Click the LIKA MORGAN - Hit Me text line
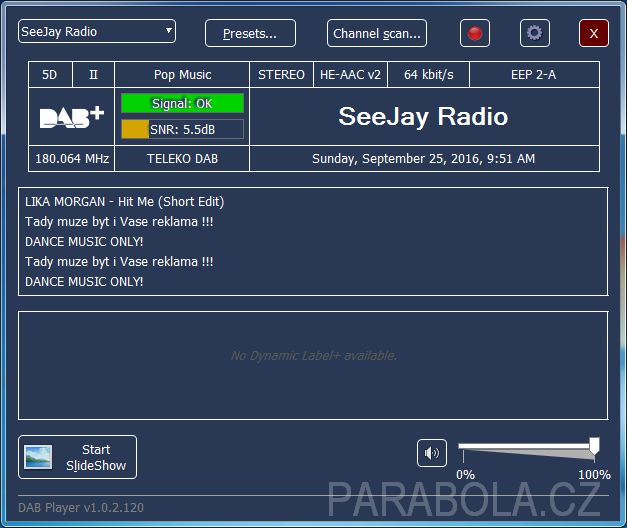This screenshot has width=627, height=528. tap(124, 202)
